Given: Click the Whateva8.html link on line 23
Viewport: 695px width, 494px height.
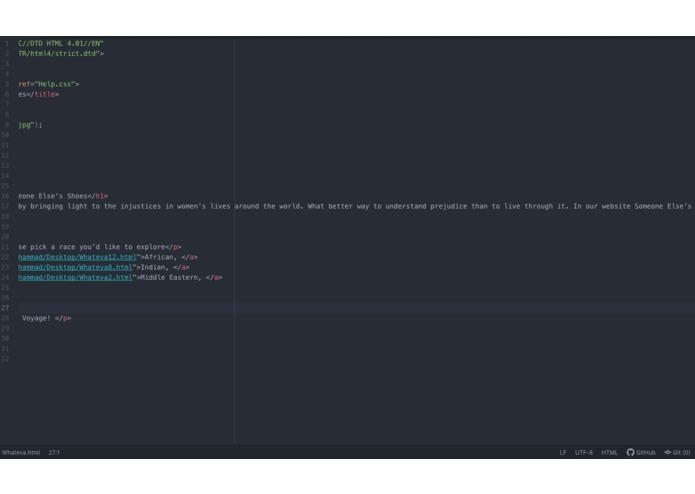Looking at the screenshot, I should pos(75,267).
